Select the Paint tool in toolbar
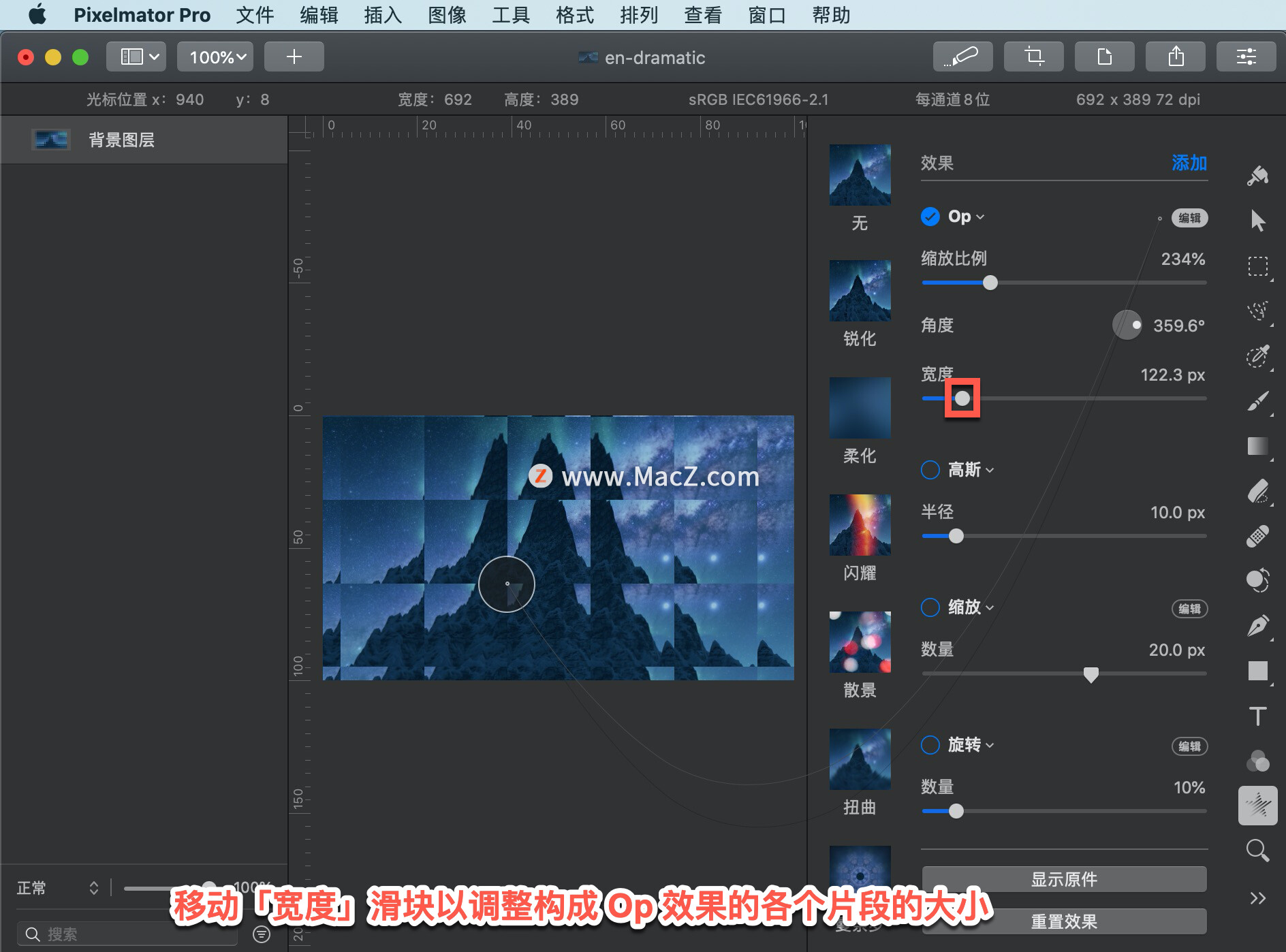The width and height of the screenshot is (1286, 952). pos(1257,176)
